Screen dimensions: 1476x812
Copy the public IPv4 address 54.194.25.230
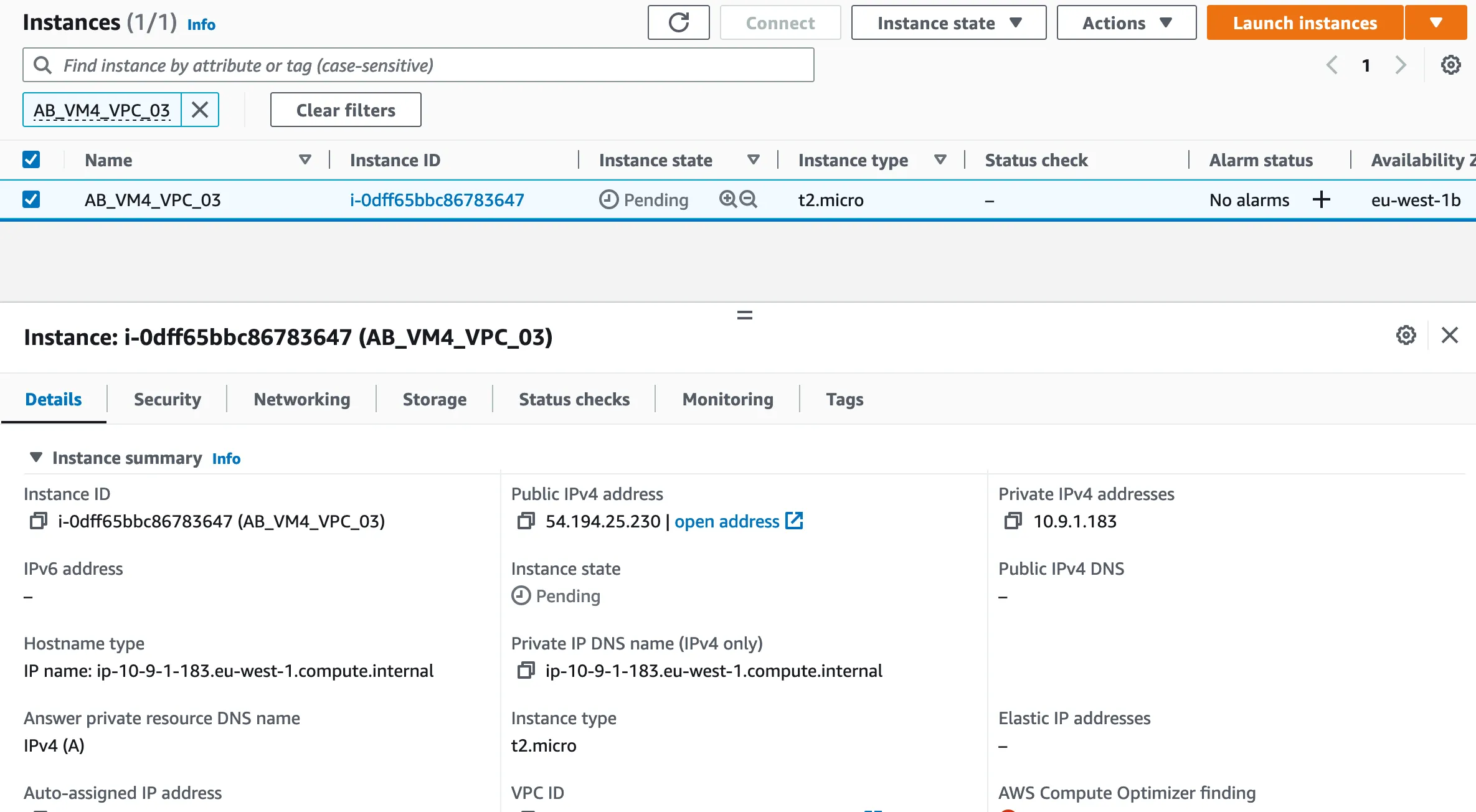pyautogui.click(x=526, y=521)
